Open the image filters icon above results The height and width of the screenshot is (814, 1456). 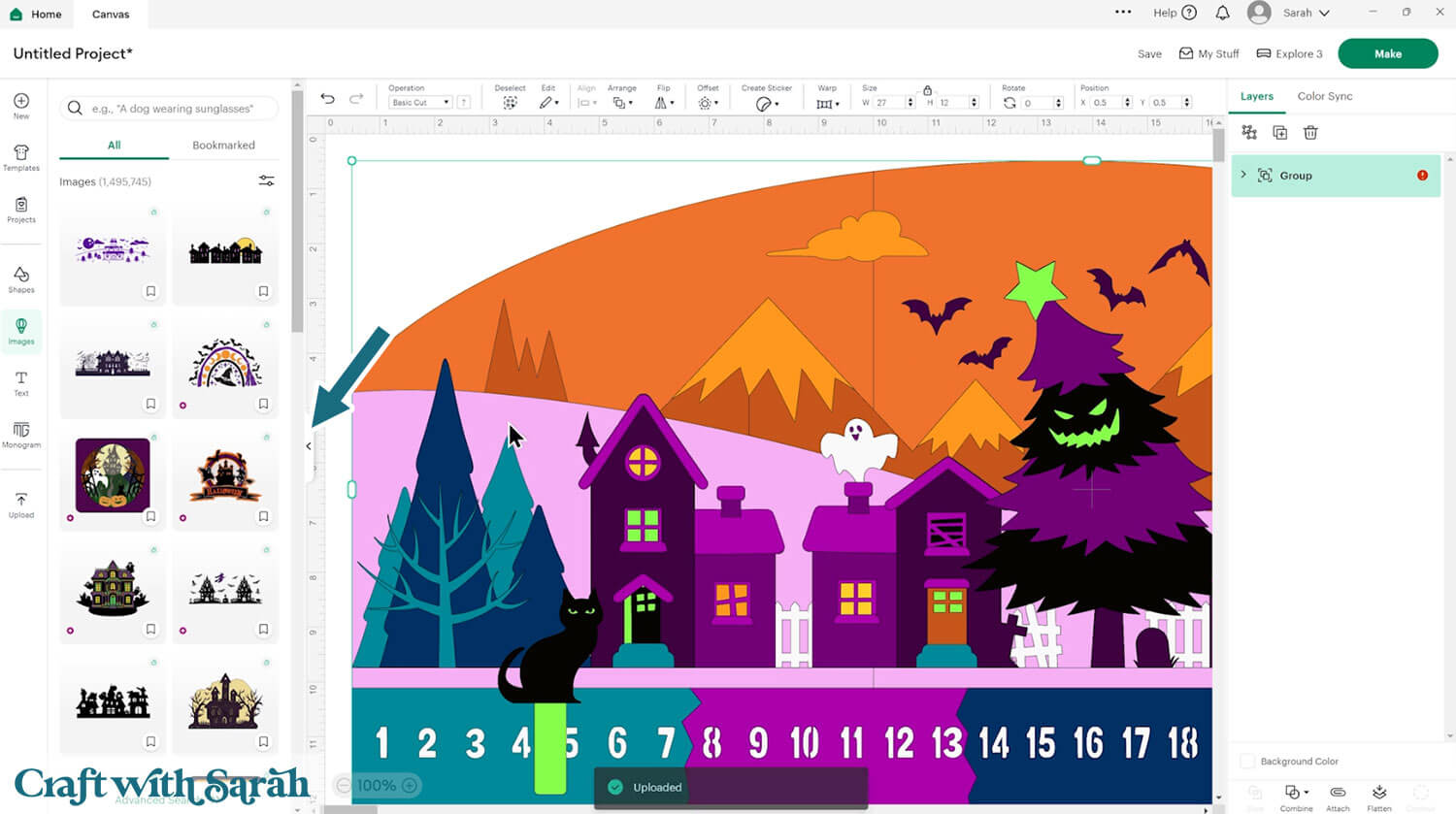pyautogui.click(x=266, y=180)
